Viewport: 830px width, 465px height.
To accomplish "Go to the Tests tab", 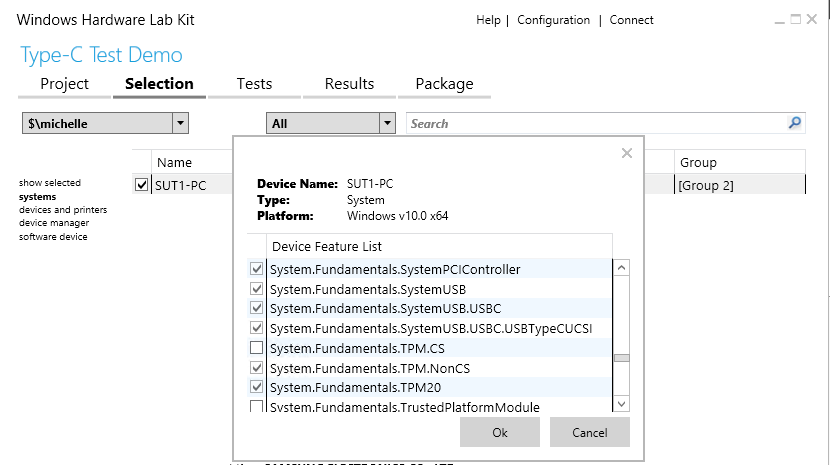I will point(254,84).
